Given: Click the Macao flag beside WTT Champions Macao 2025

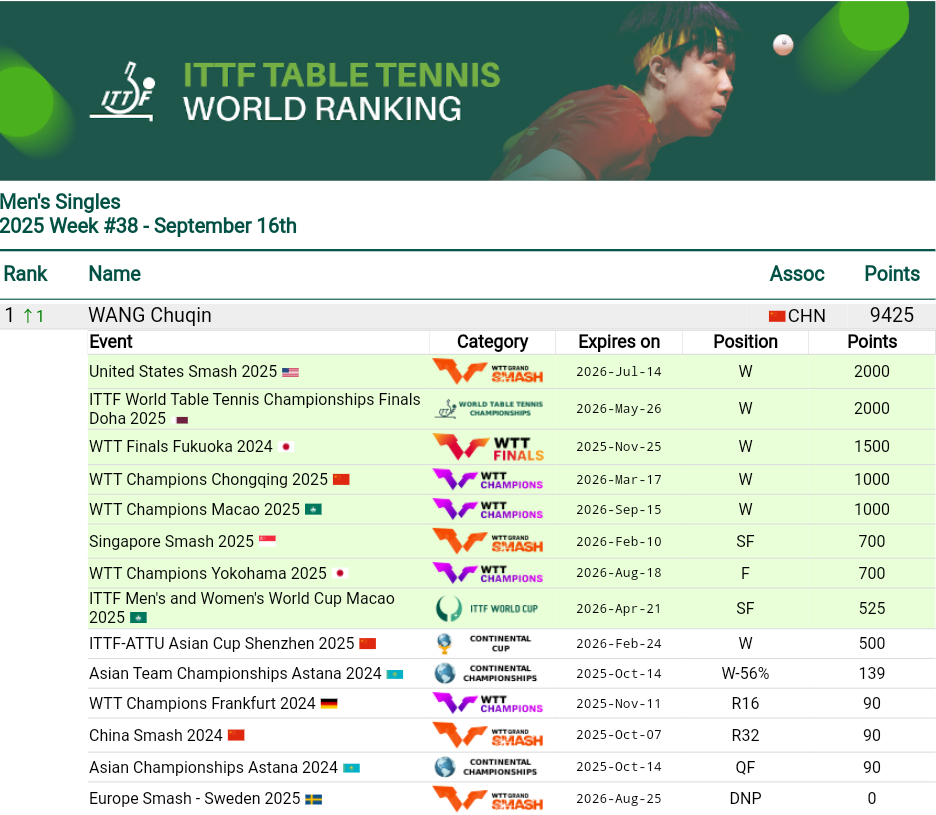Looking at the screenshot, I should pos(313,509).
